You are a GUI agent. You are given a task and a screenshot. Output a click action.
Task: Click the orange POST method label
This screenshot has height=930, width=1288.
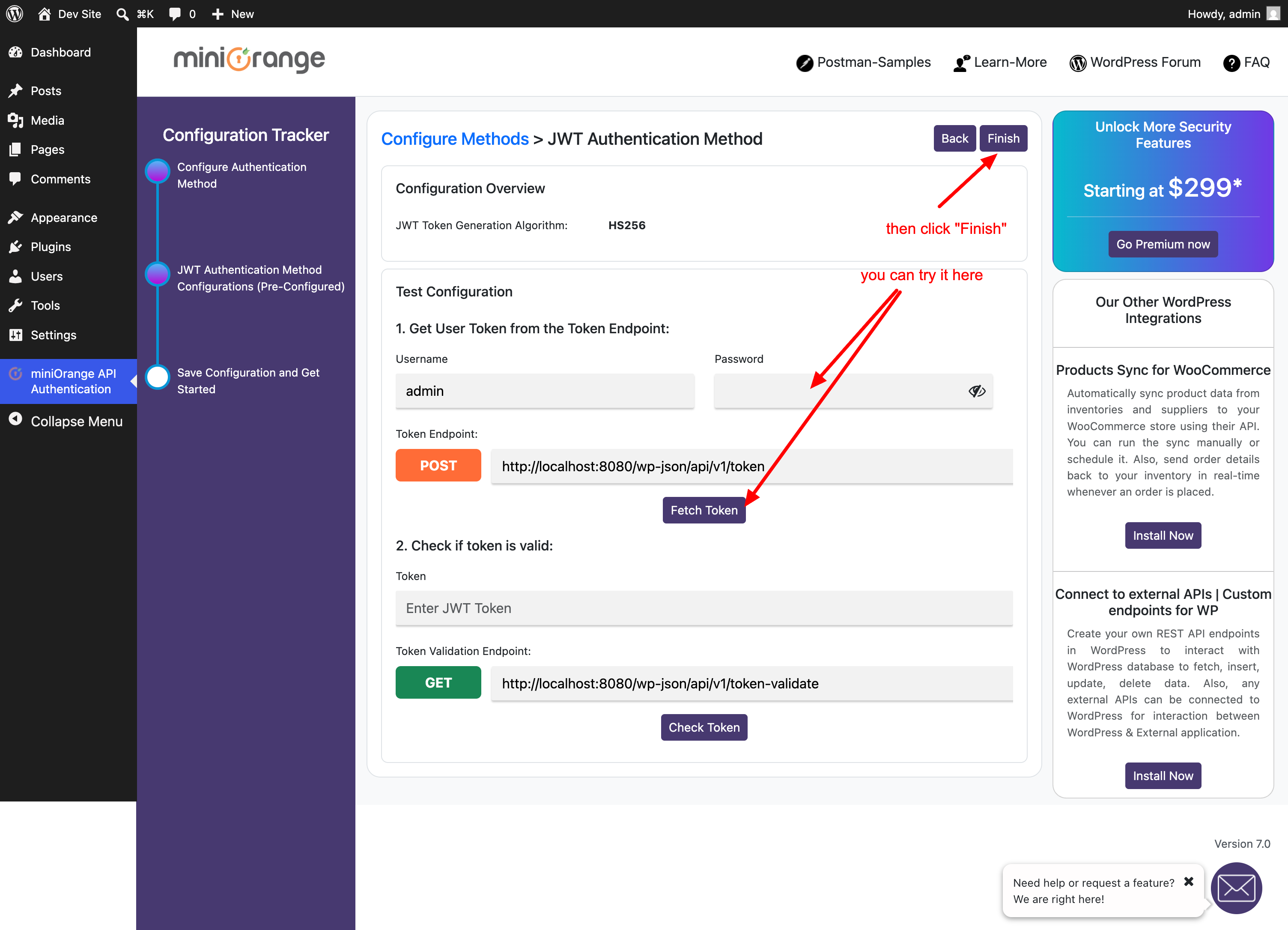[x=438, y=465]
